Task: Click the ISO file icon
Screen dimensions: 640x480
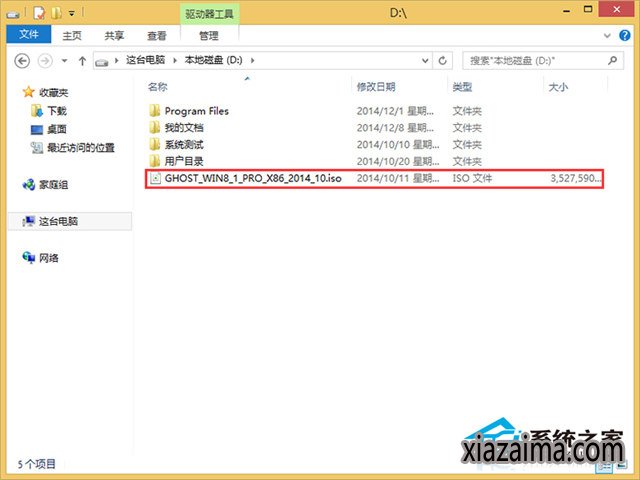Action: coord(155,178)
